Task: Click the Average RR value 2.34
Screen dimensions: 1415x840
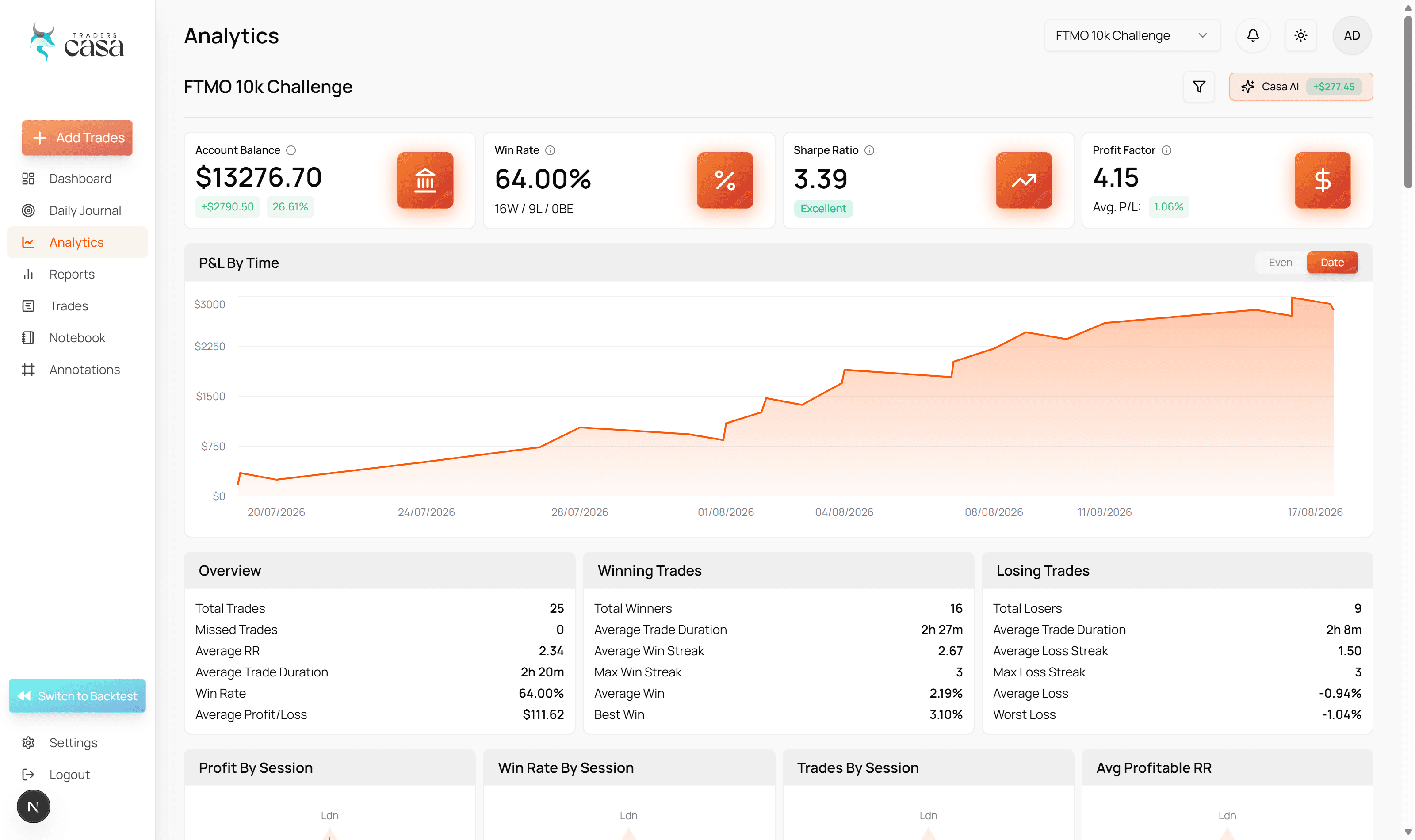Action: pos(551,651)
